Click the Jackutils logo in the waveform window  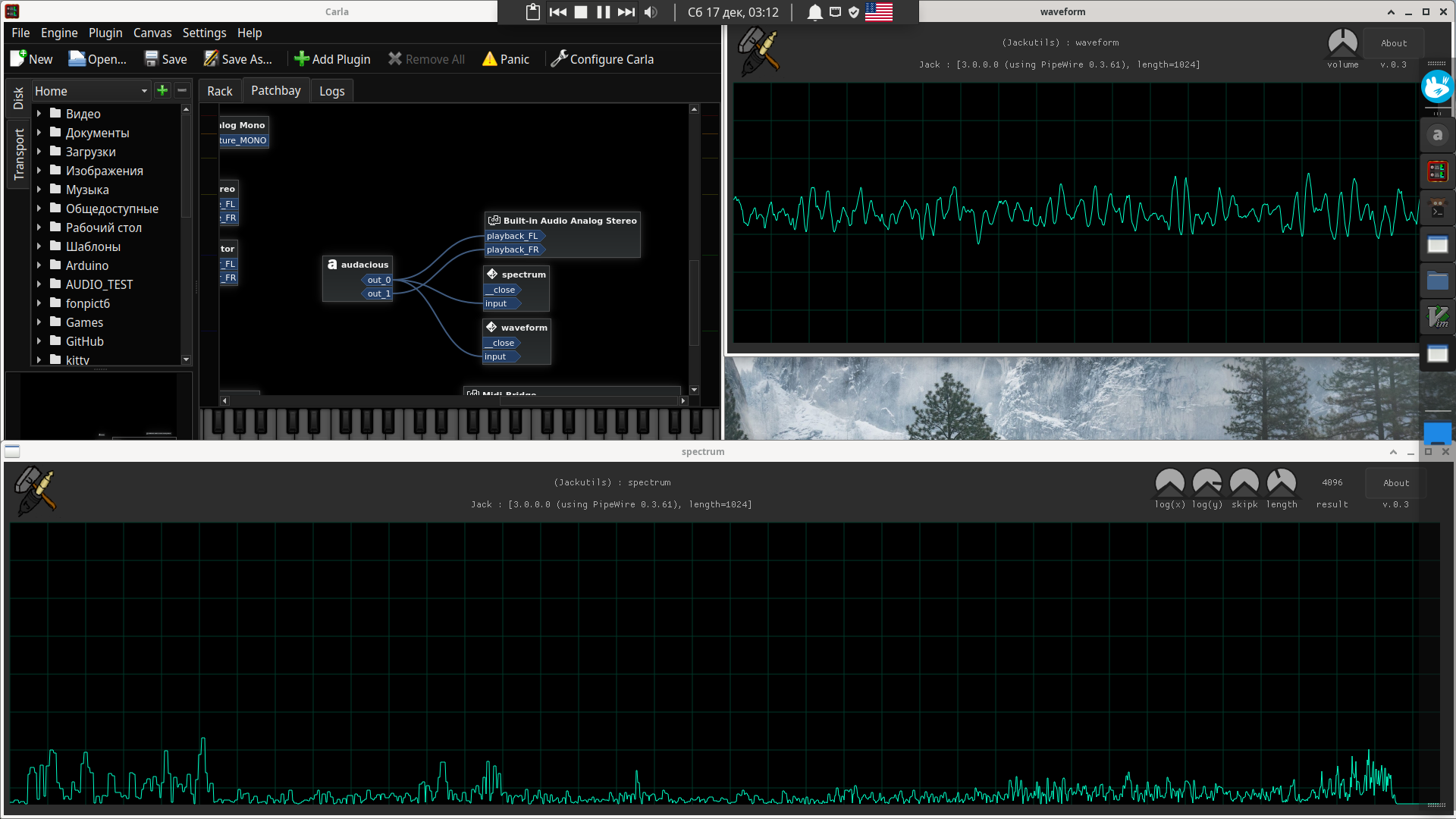pos(758,52)
